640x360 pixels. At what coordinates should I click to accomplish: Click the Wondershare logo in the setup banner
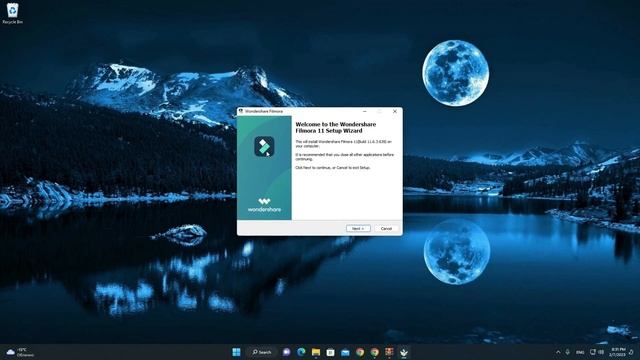[x=264, y=205]
